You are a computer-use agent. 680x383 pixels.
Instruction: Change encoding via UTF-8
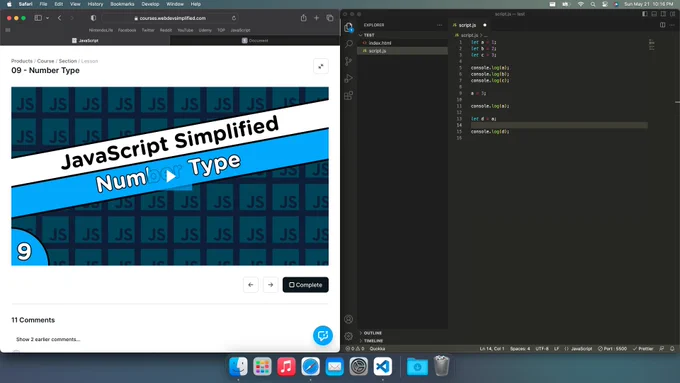point(542,349)
